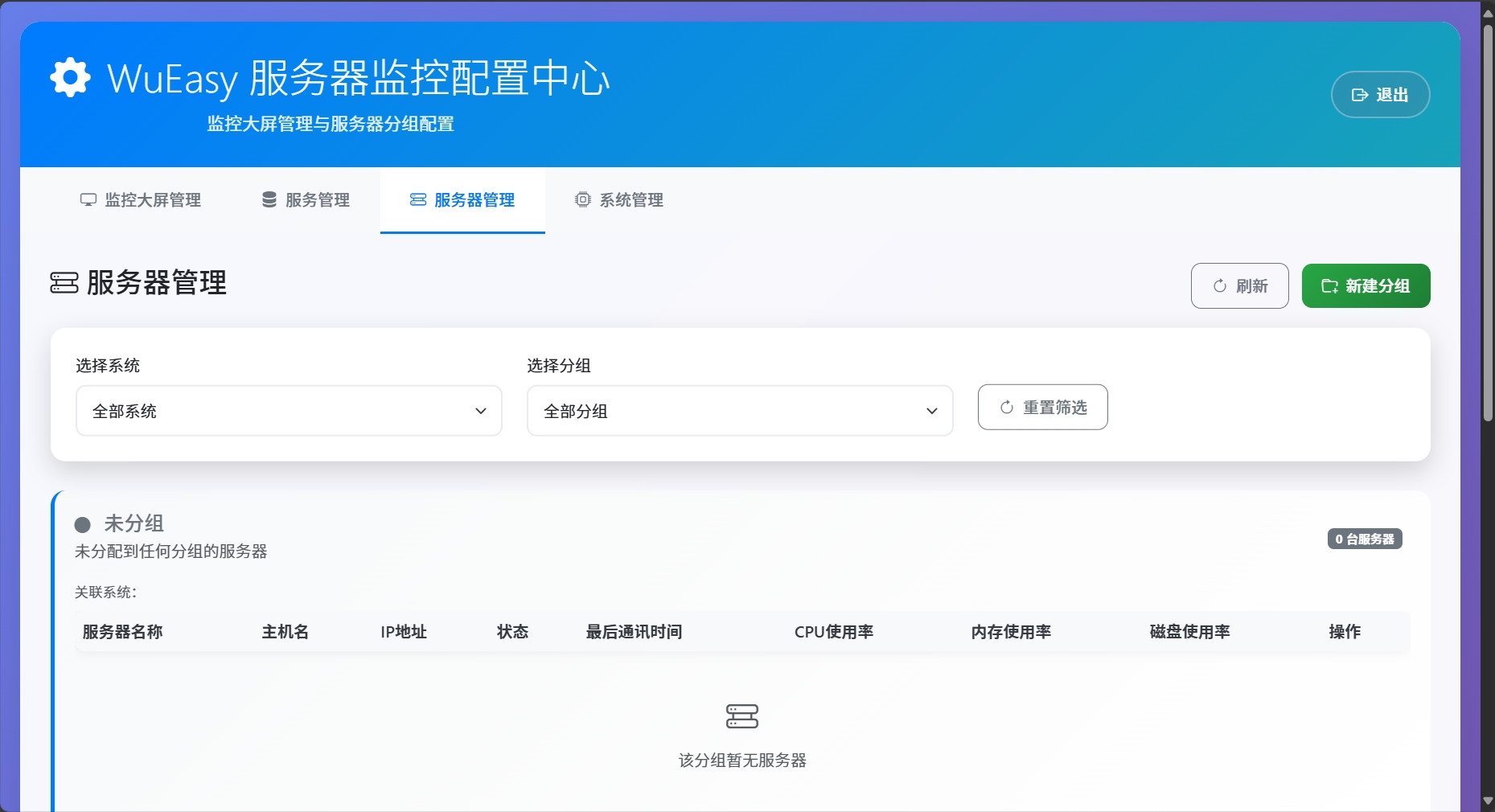1495x812 pixels.
Task: Click the folder-plus icon in 新建分组
Action: [x=1330, y=286]
